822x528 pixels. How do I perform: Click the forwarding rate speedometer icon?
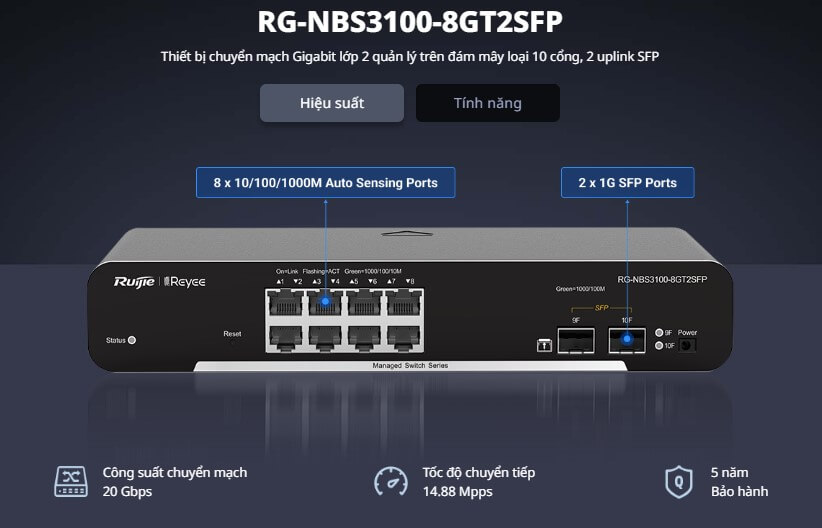coord(391,481)
